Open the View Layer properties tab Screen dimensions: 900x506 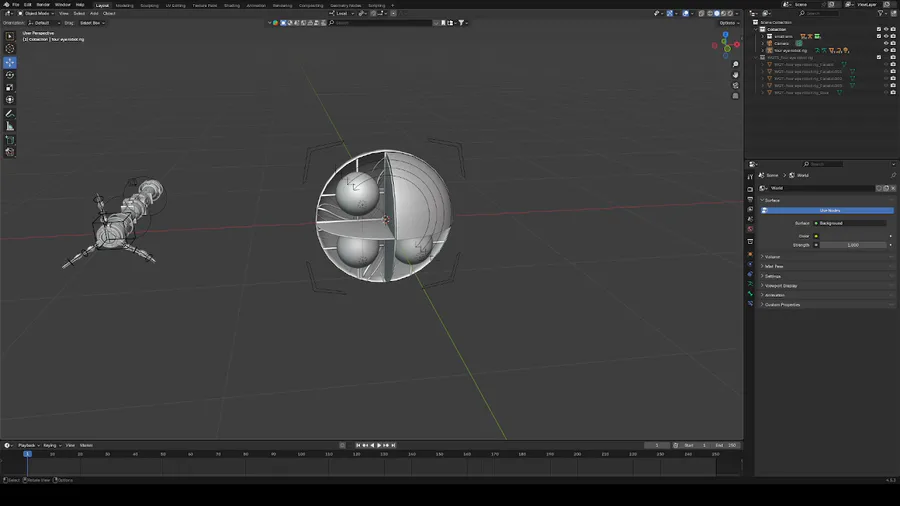tap(750, 209)
